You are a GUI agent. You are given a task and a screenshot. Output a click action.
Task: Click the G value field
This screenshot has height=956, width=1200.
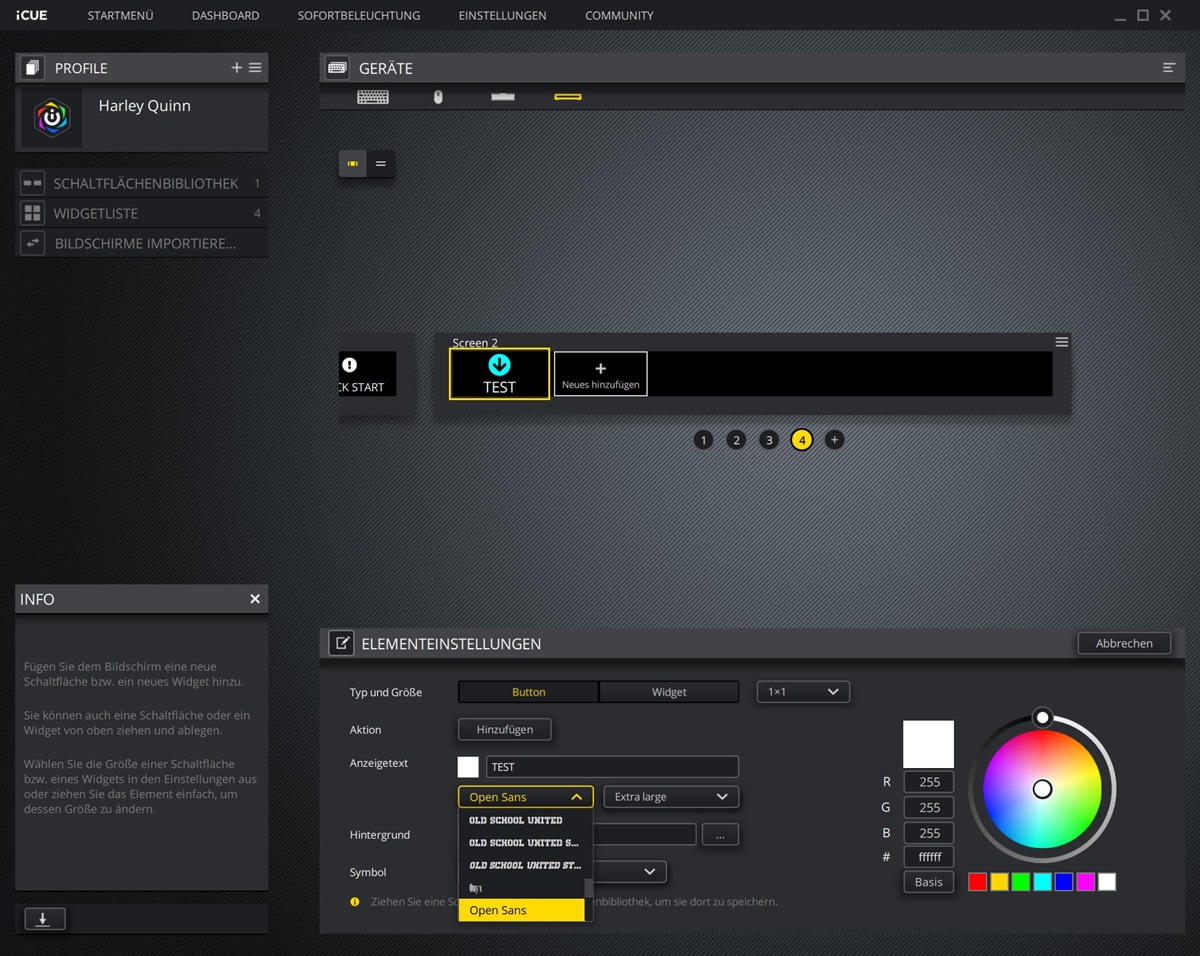929,807
